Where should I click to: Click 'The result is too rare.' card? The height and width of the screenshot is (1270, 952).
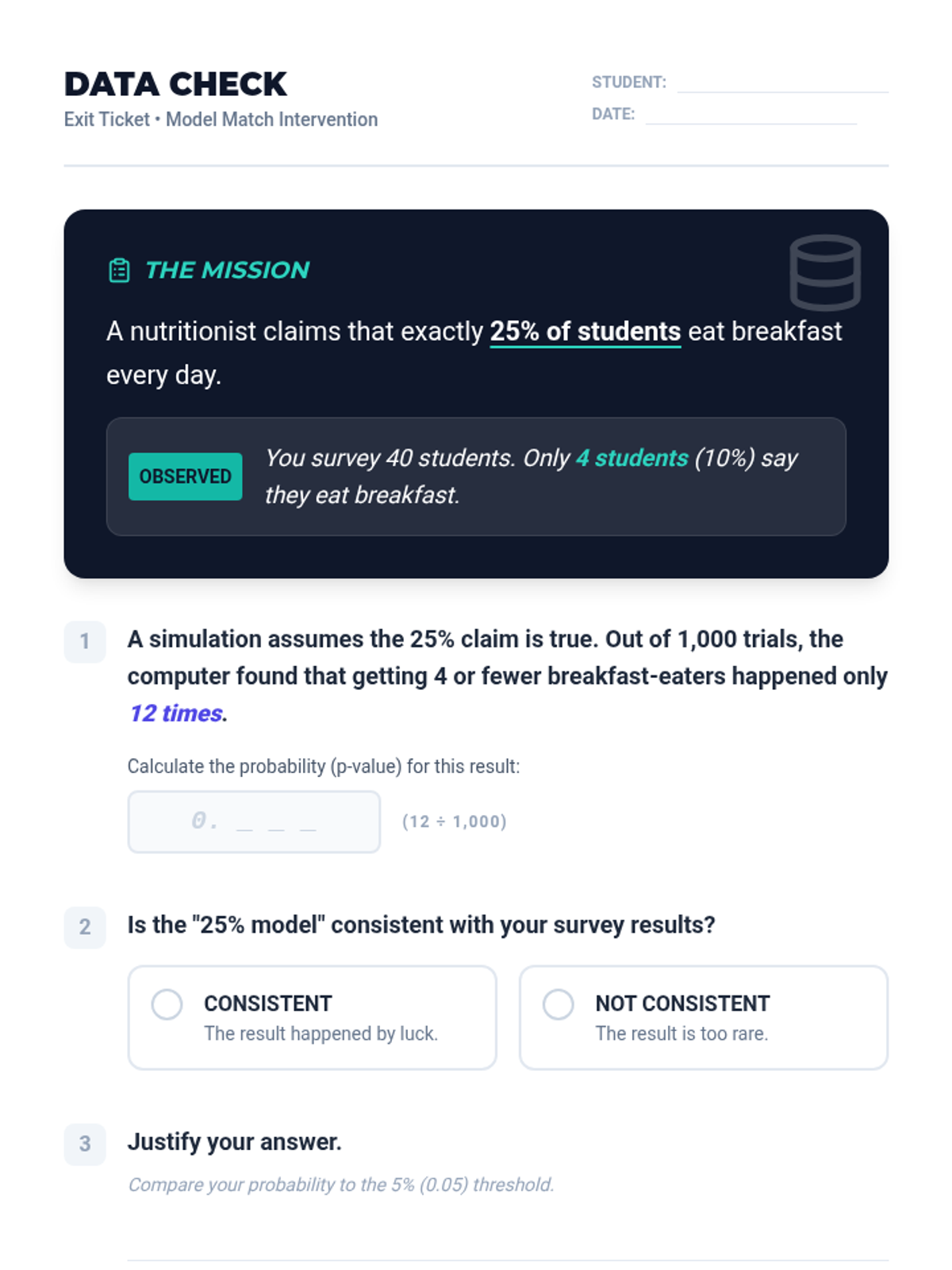pyautogui.click(x=704, y=1018)
